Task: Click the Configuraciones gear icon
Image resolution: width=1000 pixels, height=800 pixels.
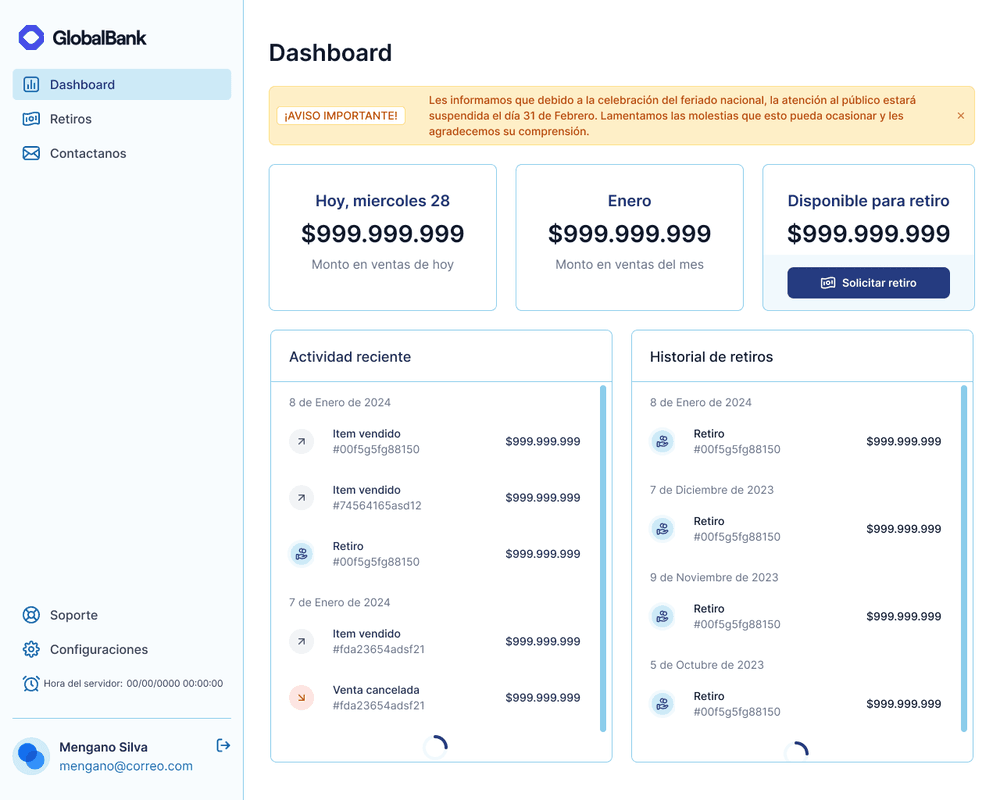Action: click(x=31, y=649)
